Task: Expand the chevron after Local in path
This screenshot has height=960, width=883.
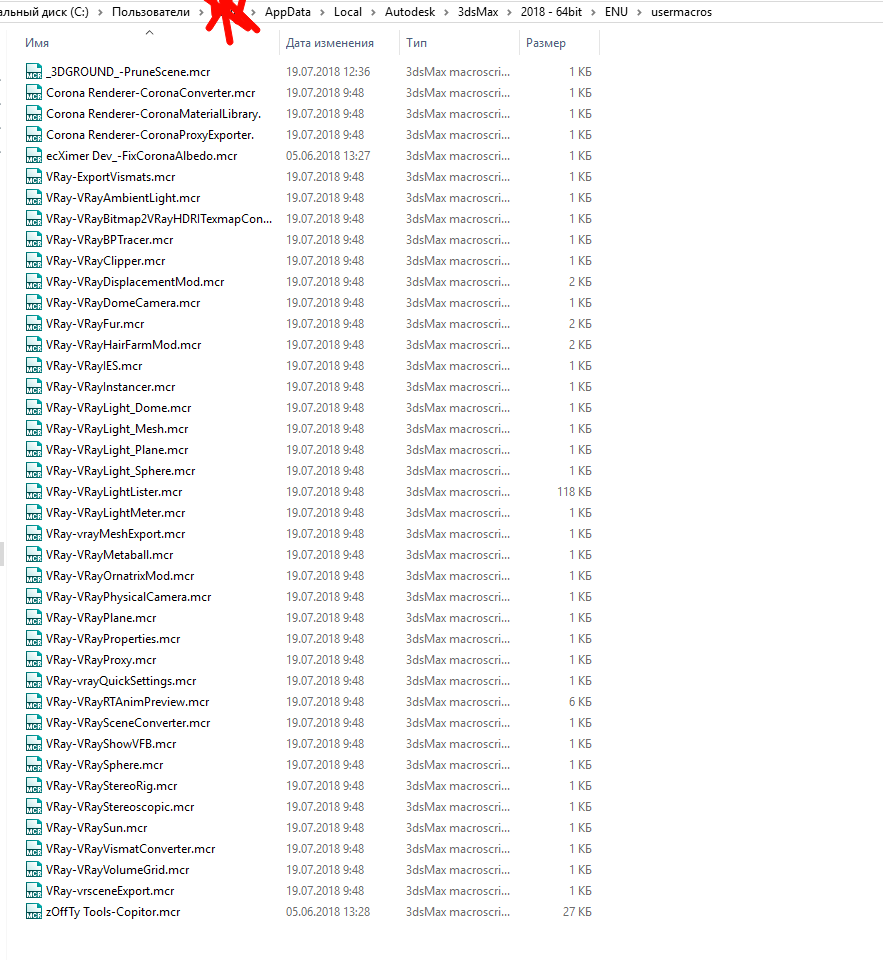Action: coord(374,12)
